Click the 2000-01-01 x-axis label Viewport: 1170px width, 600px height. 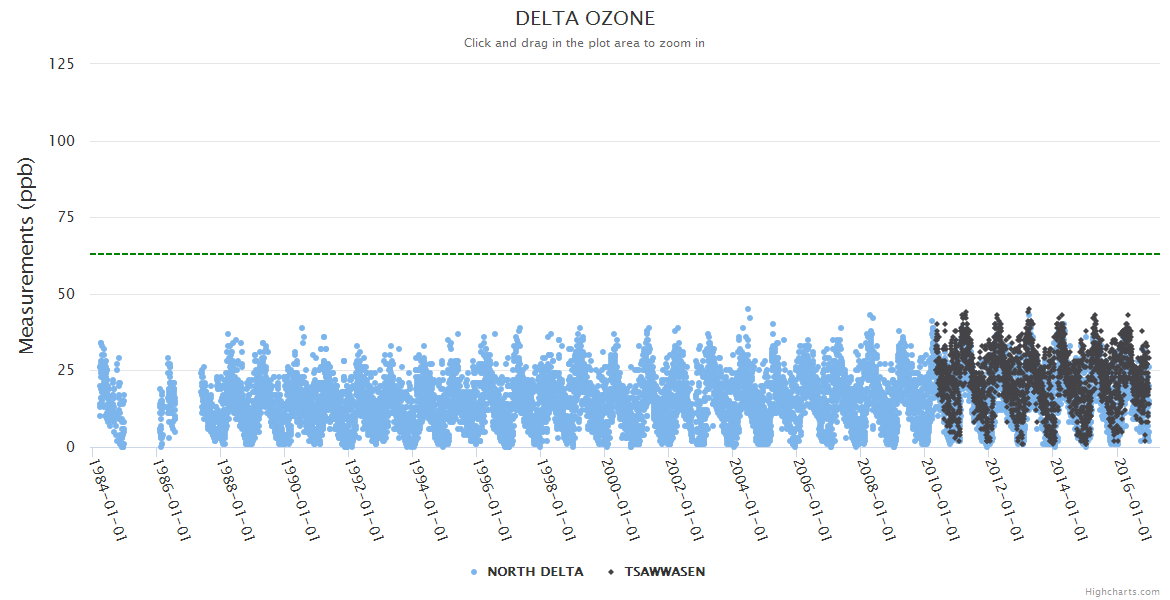pos(622,498)
